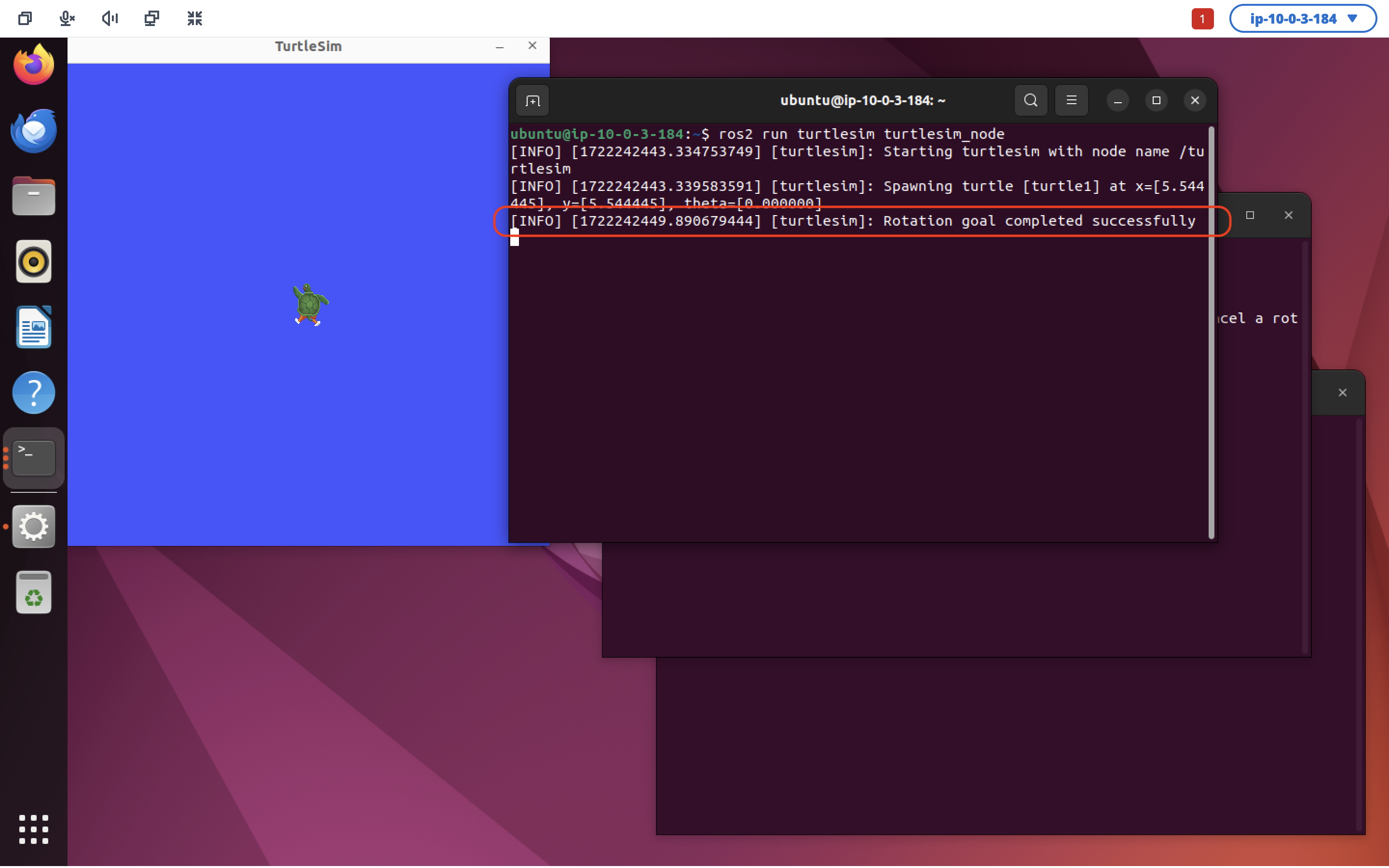Launch Firefox from the dock
This screenshot has height=868, width=1389.
pos(33,65)
